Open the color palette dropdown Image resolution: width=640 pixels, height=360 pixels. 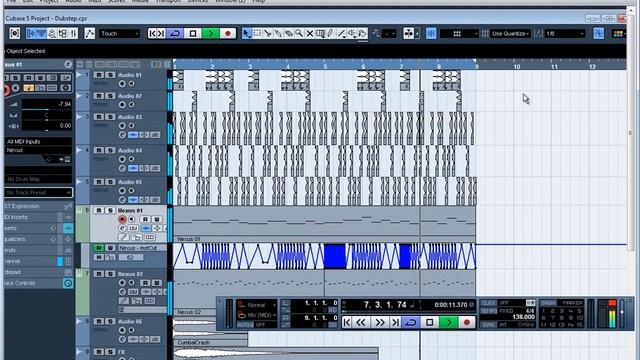619,33
